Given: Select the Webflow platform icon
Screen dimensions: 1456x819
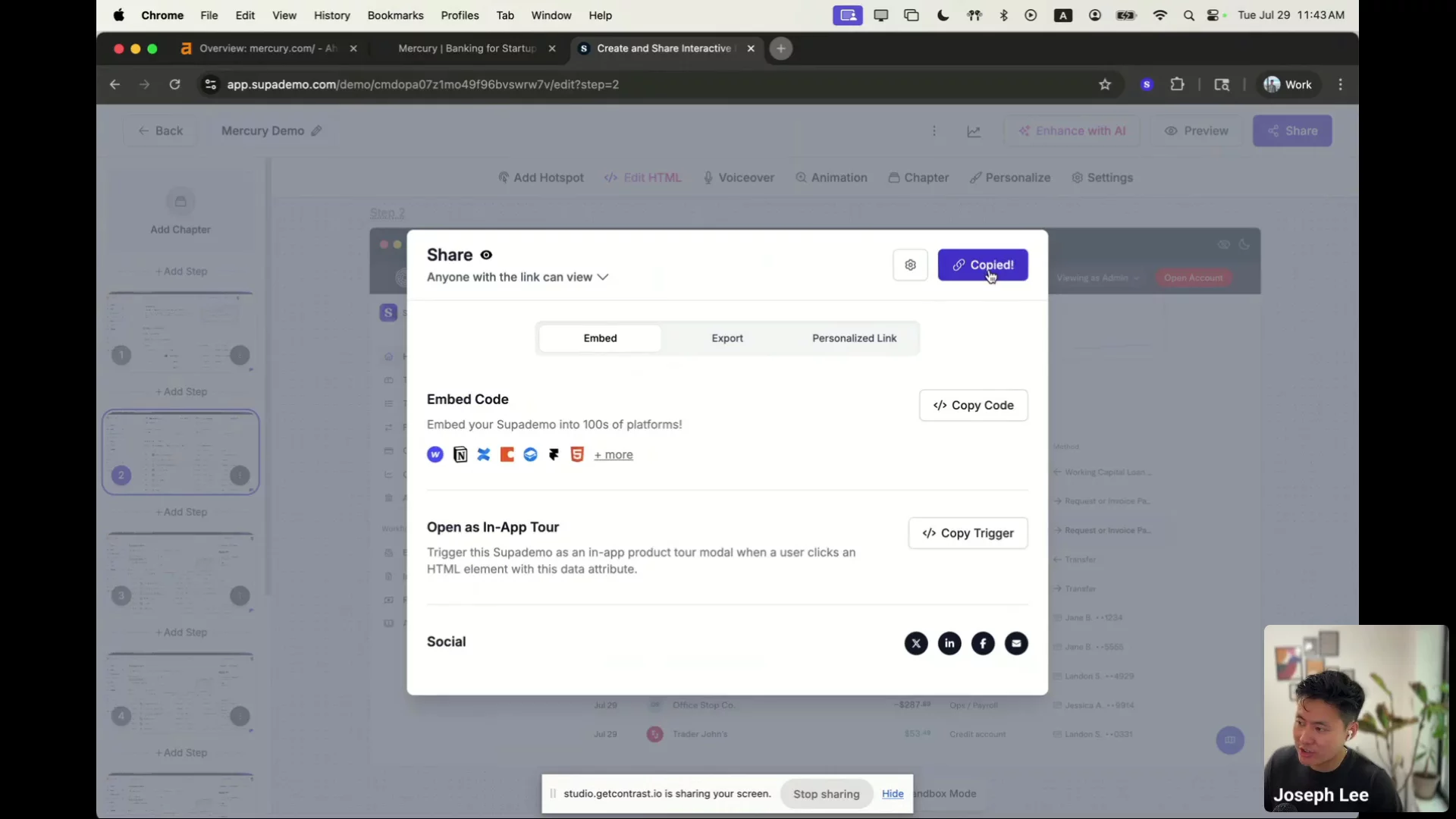Looking at the screenshot, I should (x=435, y=454).
